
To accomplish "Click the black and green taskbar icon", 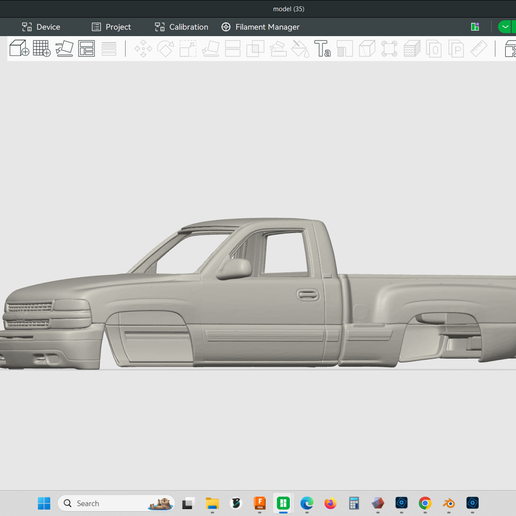I will click(x=236, y=503).
